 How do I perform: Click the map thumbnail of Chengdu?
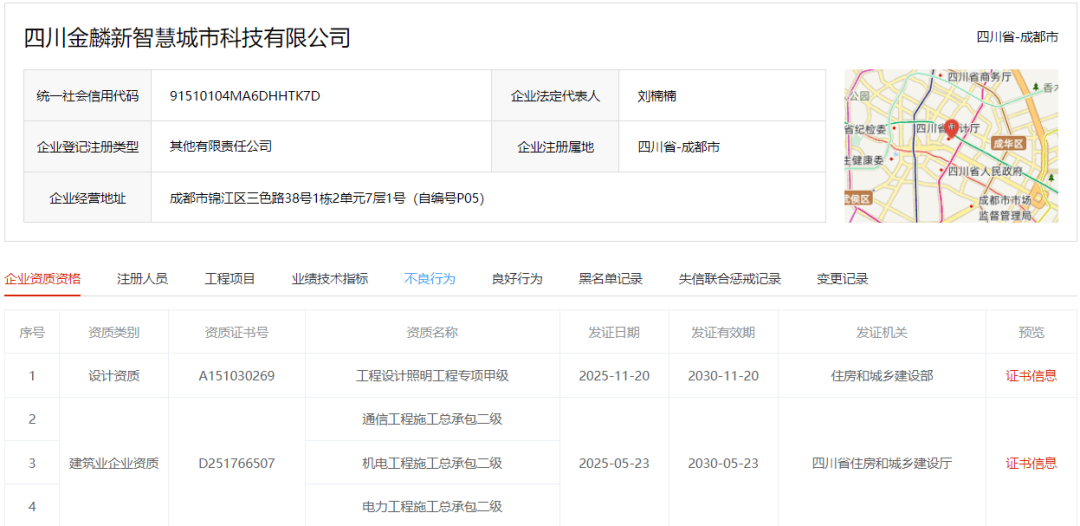coord(951,146)
